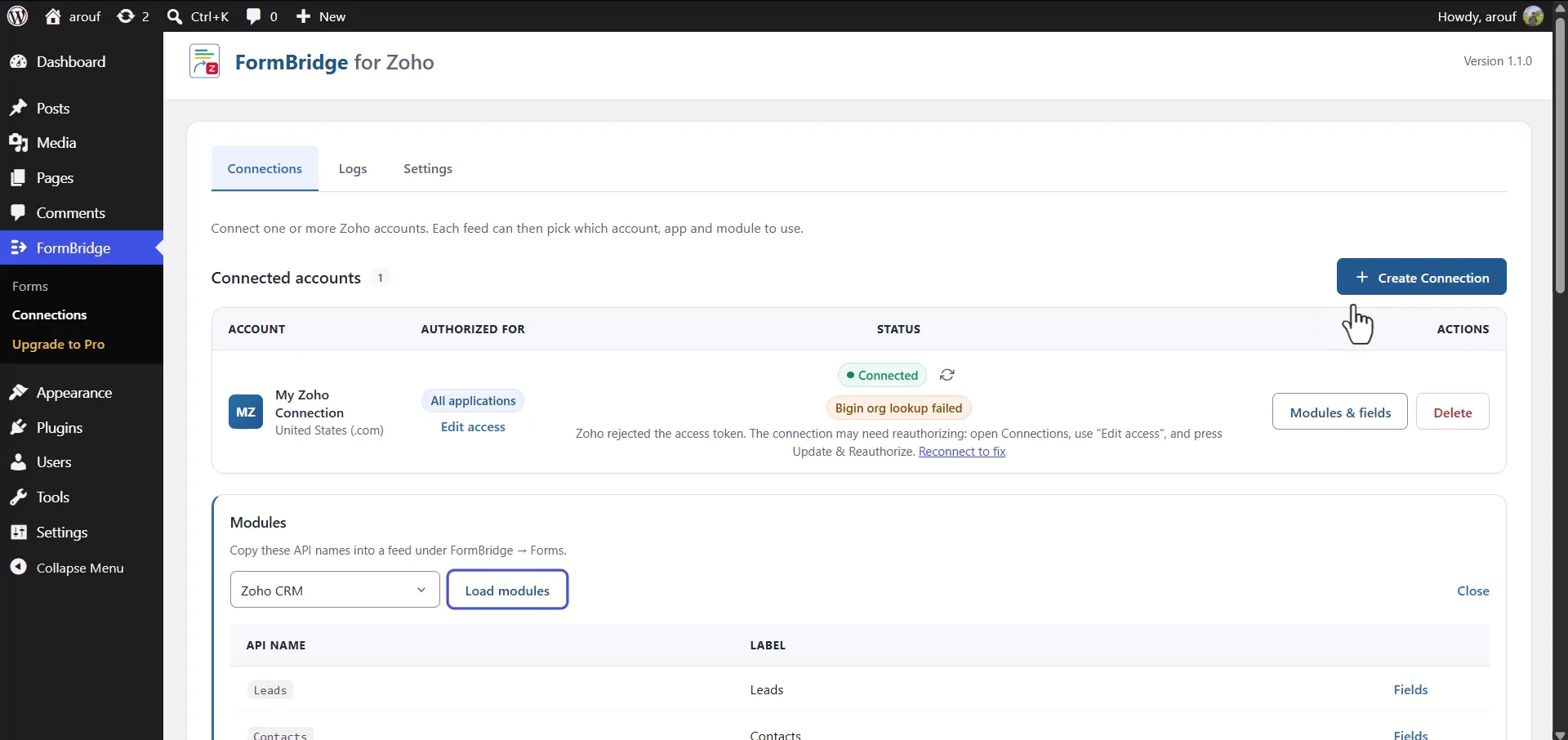The width and height of the screenshot is (1568, 740).
Task: Click the Reconnect to fix link
Action: tap(962, 452)
